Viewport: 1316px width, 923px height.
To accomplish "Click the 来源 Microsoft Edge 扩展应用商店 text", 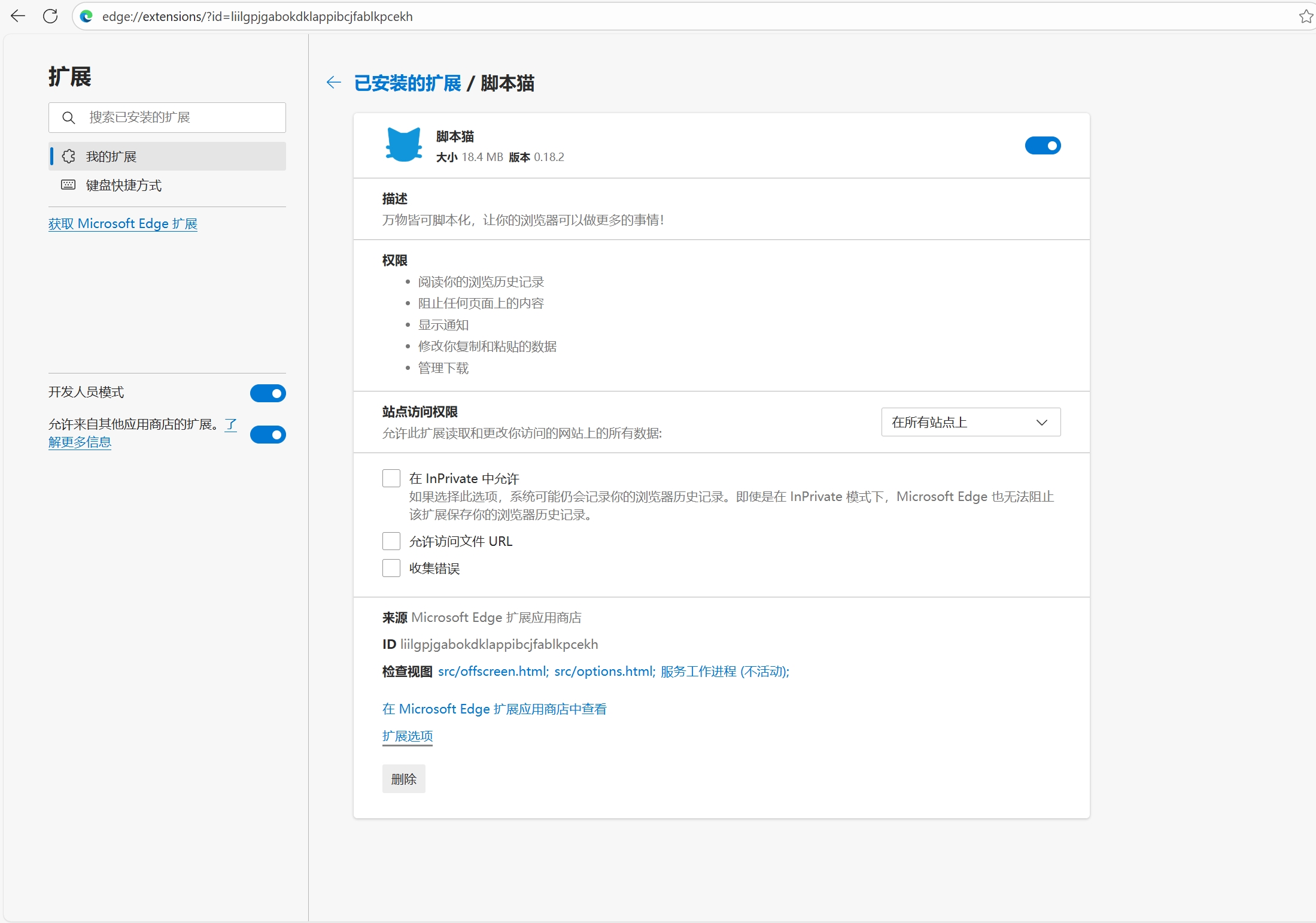I will 482,618.
